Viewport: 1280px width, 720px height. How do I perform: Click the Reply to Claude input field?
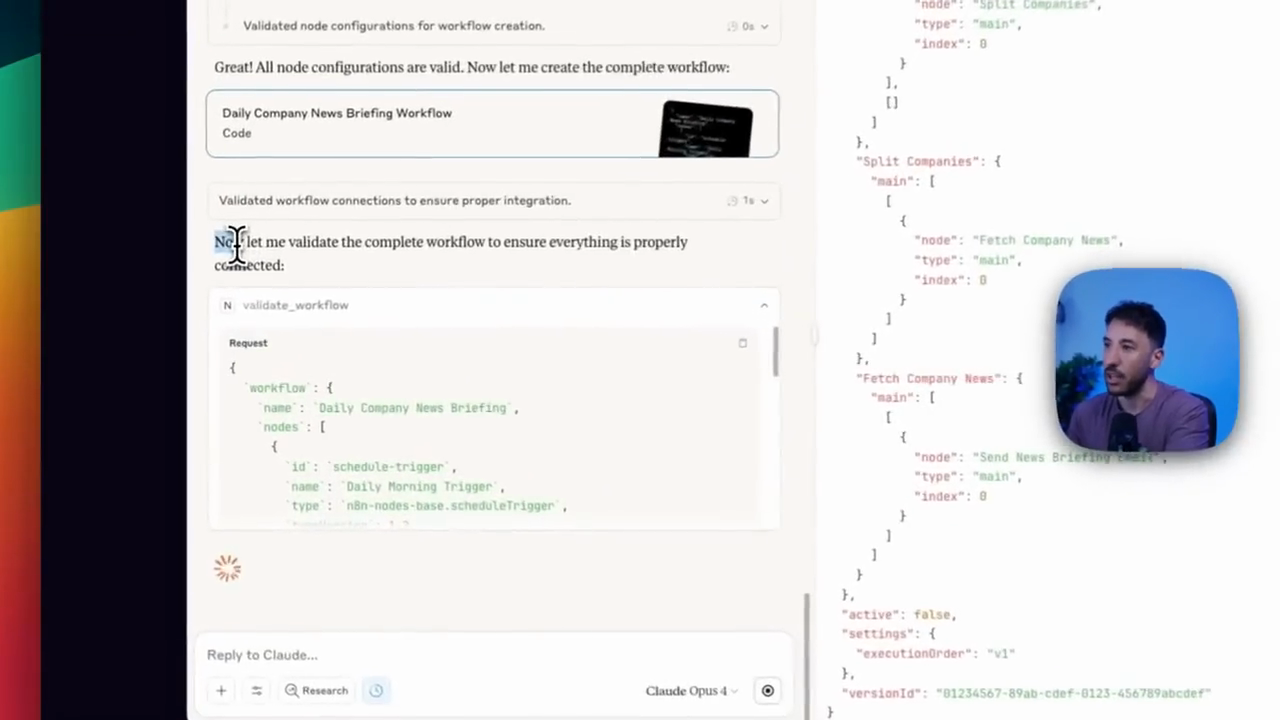point(492,655)
